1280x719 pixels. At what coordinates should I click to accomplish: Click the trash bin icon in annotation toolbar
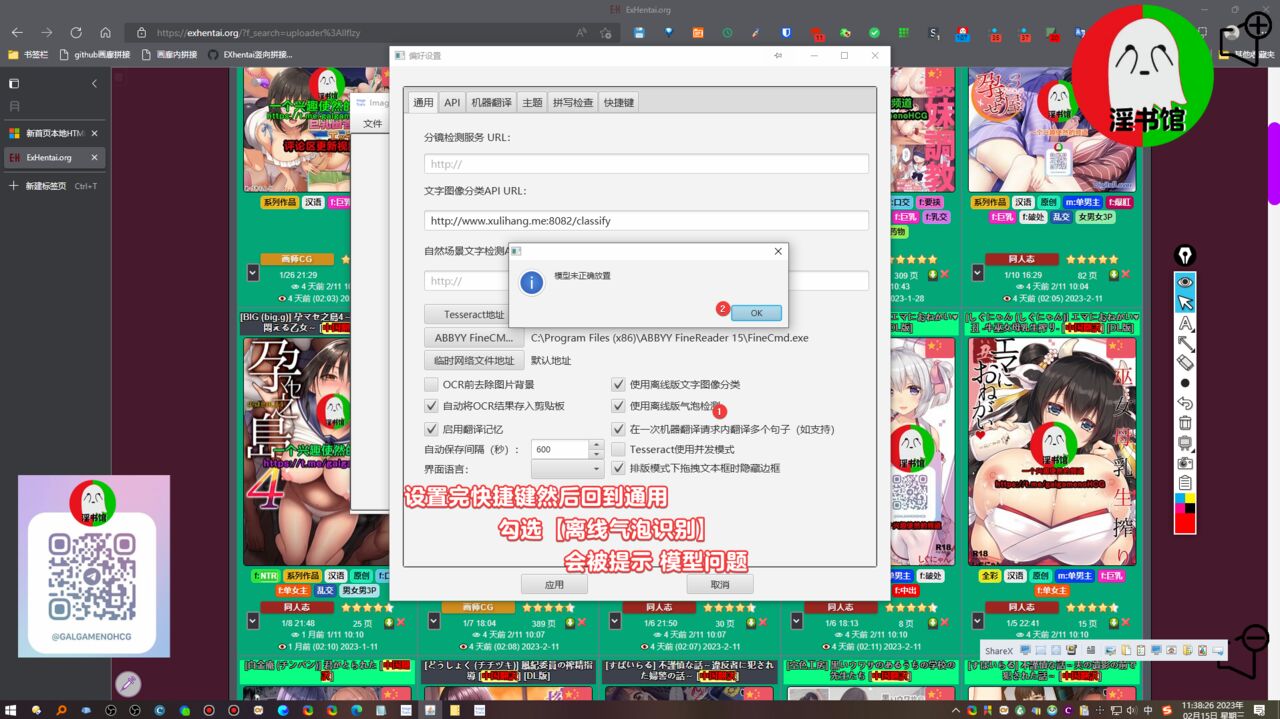pos(1185,423)
